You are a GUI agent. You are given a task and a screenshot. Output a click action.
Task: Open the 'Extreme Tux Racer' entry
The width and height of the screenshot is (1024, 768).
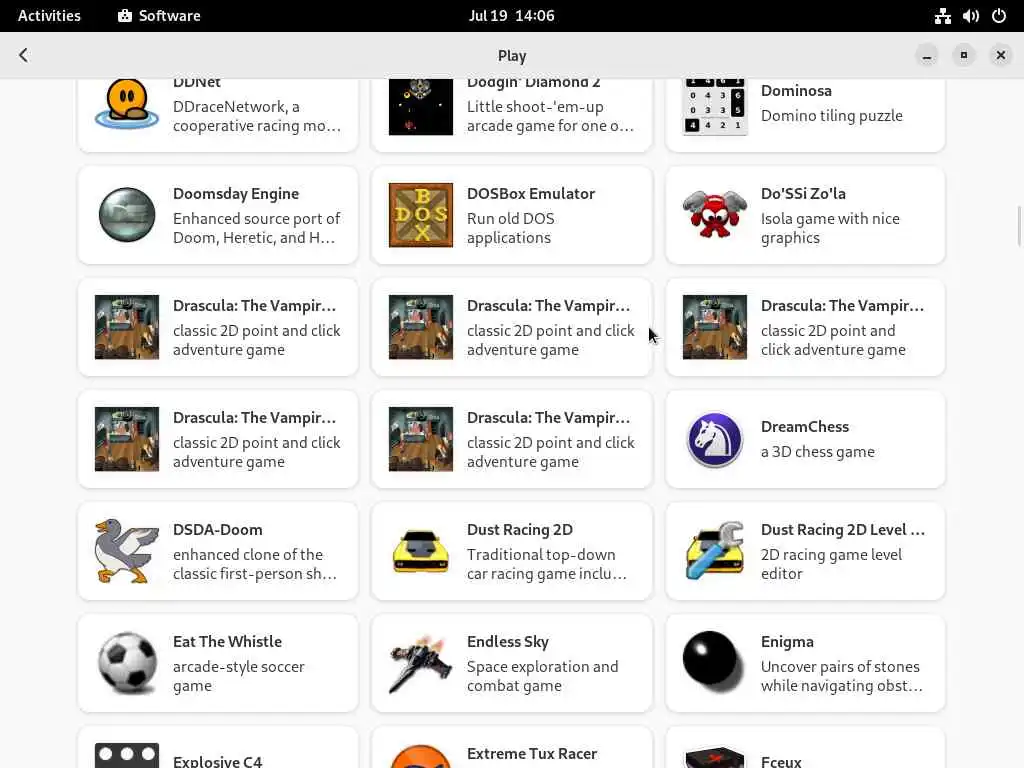pyautogui.click(x=511, y=748)
